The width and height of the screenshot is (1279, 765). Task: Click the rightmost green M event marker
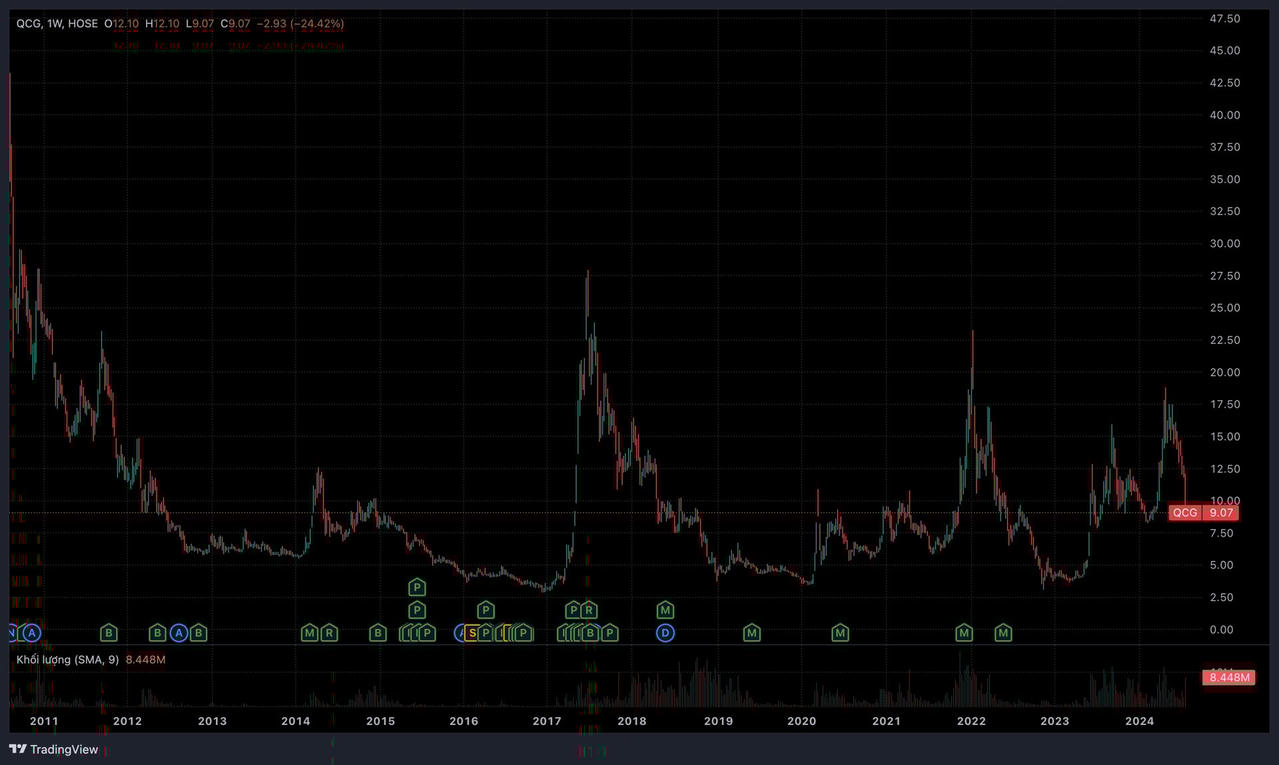(1003, 633)
